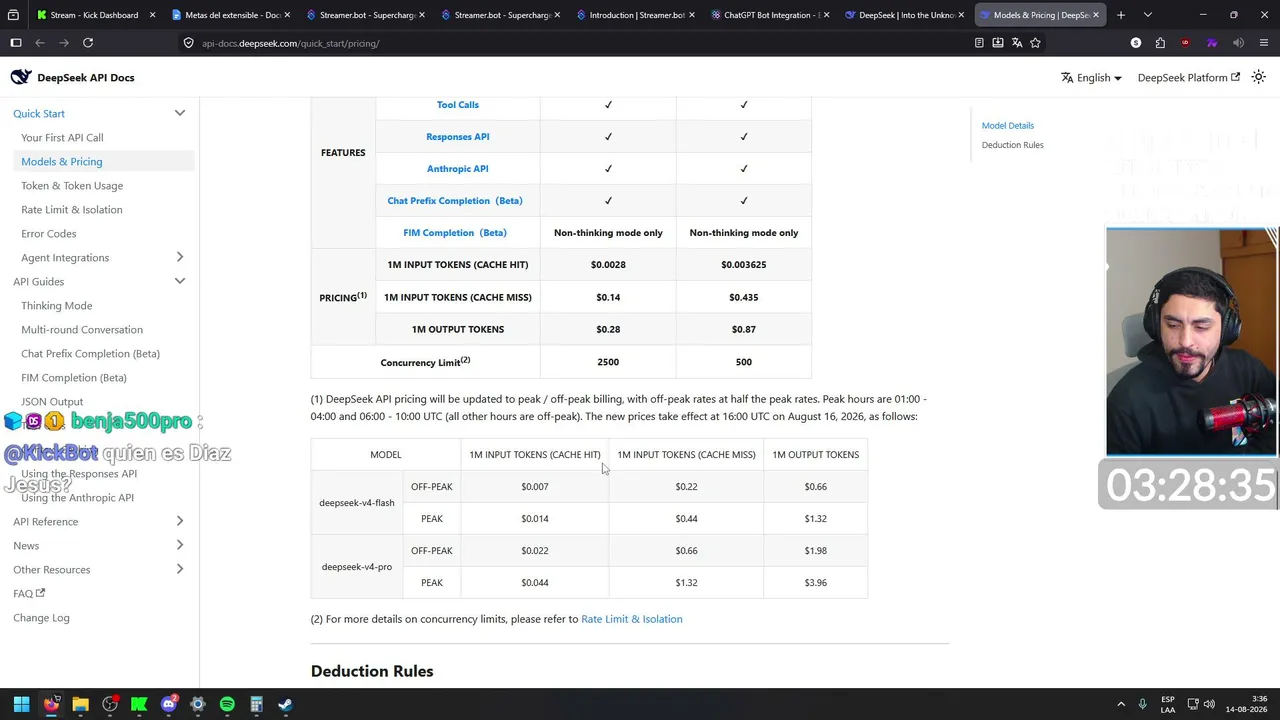Open Calculator from the taskbar
Screen dimensions: 1280x720
point(256,704)
